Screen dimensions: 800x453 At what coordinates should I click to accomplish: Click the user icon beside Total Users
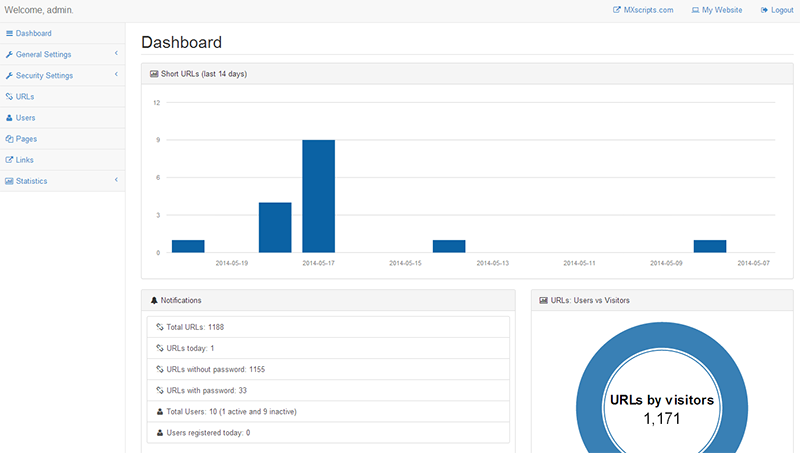160,412
